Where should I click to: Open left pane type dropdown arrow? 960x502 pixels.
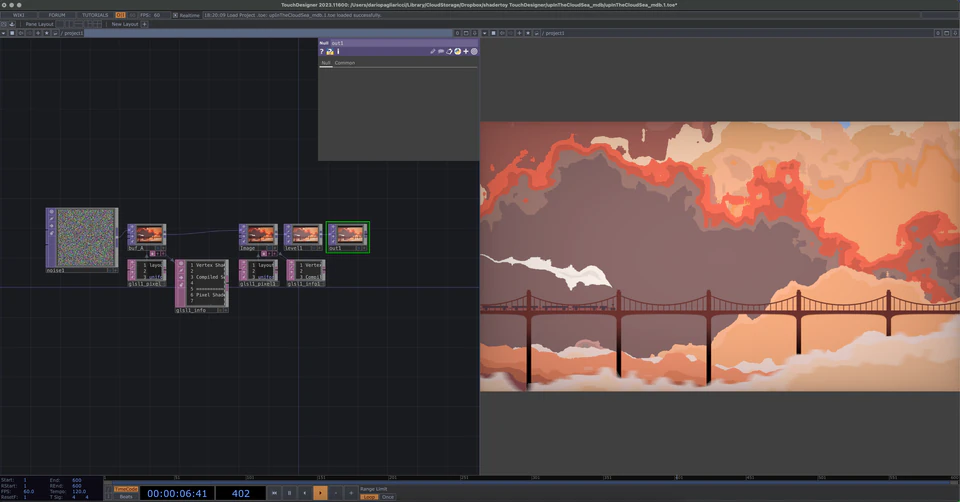pos(3,33)
